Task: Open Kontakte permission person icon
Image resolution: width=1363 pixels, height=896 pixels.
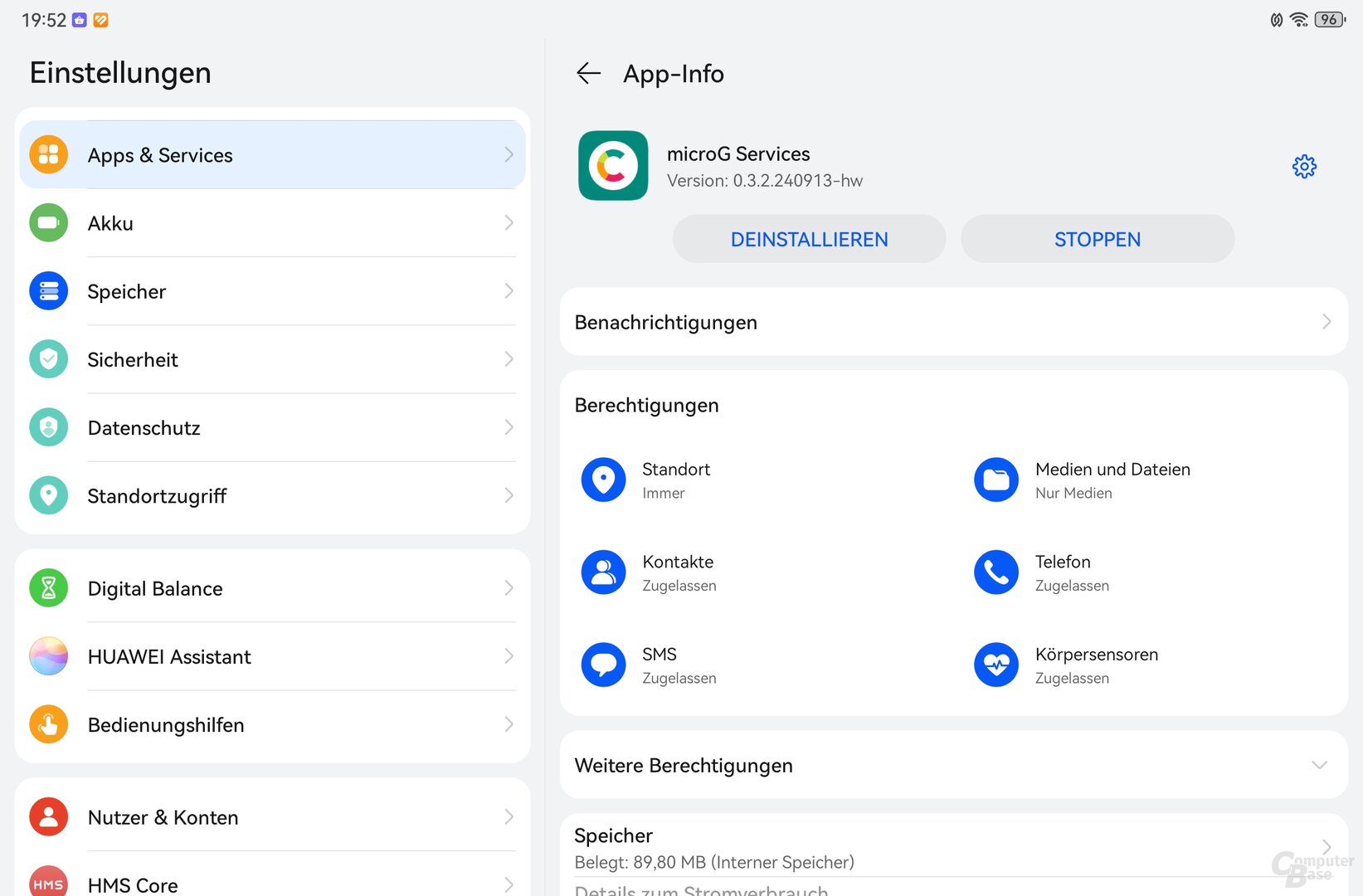Action: coord(603,572)
